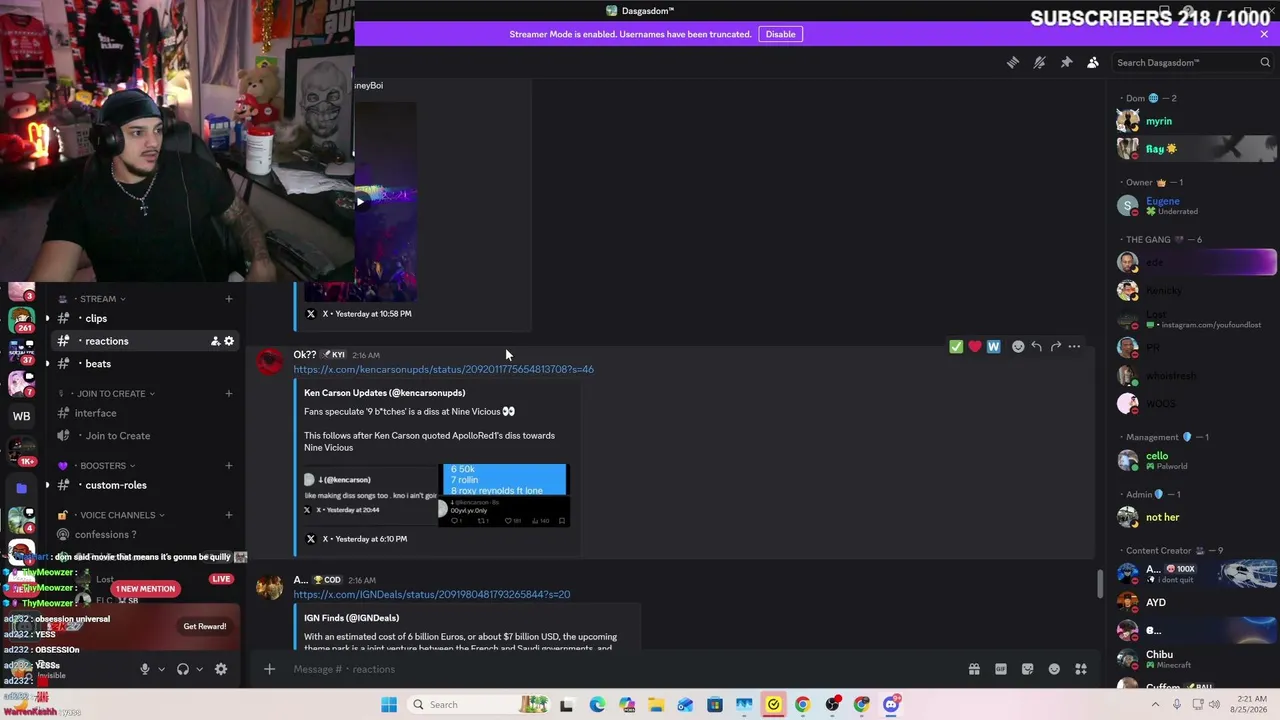The image size is (1280, 720).
Task: Open attachment plus button in message bar
Action: click(x=269, y=669)
